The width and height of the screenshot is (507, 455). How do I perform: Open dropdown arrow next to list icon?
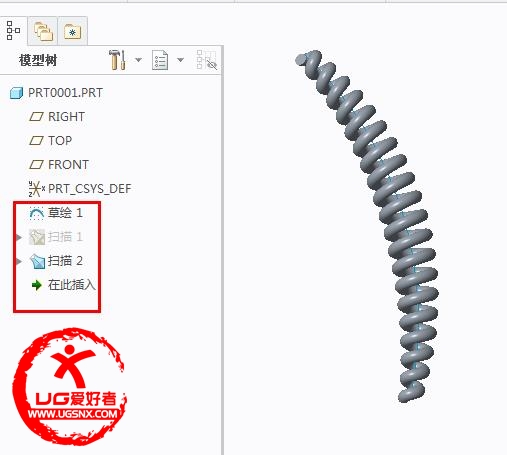[180, 60]
